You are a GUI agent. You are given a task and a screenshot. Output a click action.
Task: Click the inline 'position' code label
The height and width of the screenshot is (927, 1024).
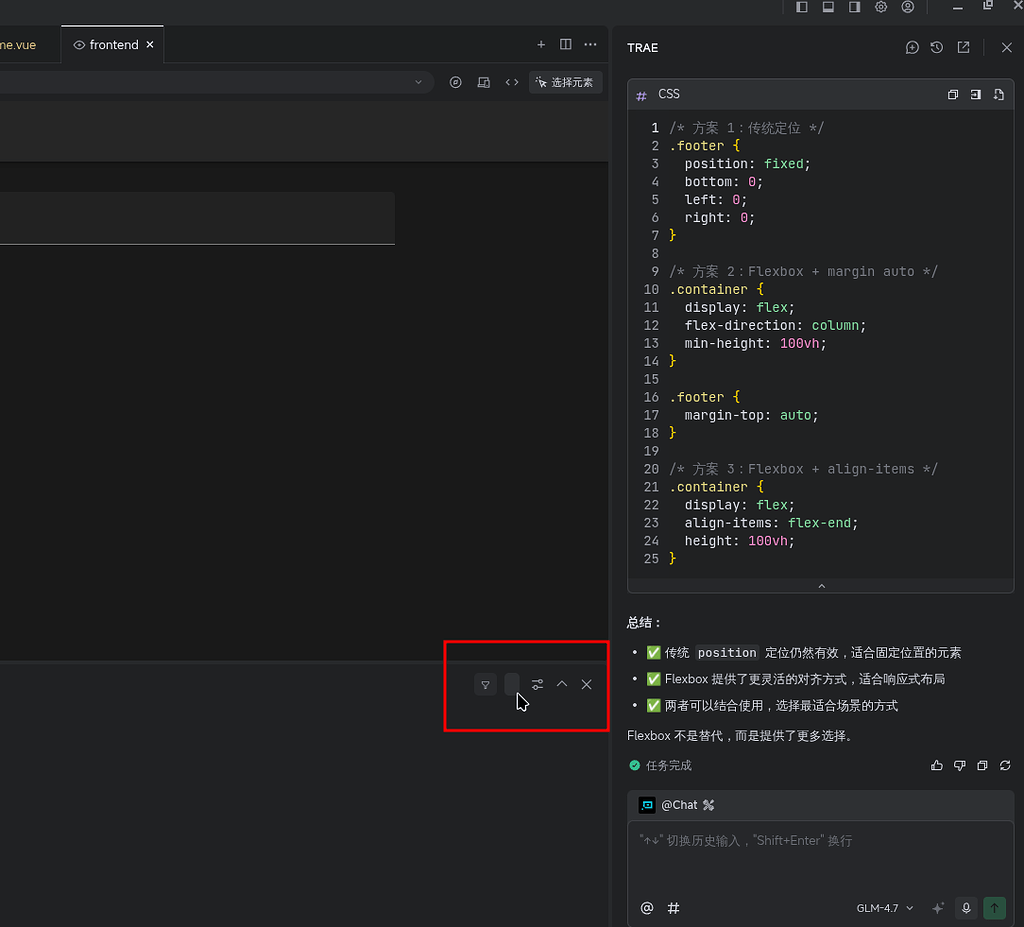tap(726, 653)
